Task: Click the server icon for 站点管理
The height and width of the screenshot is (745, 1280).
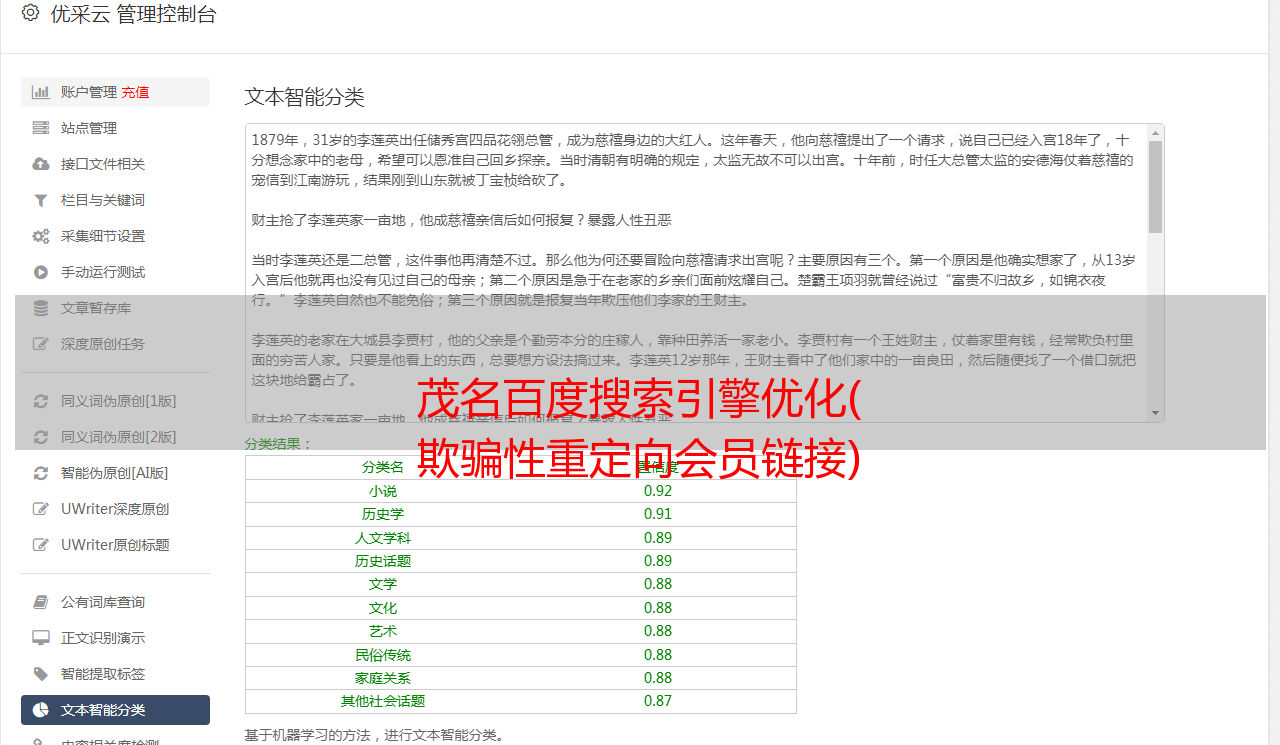Action: tap(40, 128)
